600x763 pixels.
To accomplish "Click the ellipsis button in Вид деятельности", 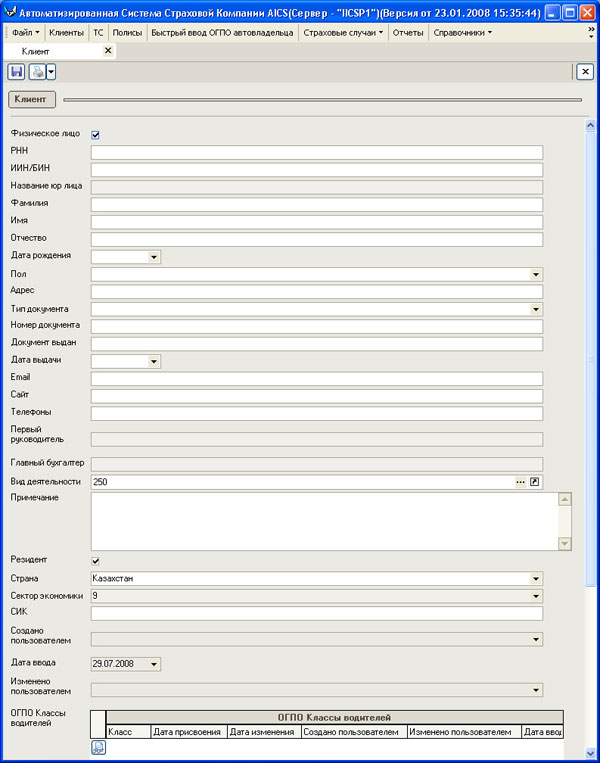I will point(520,482).
